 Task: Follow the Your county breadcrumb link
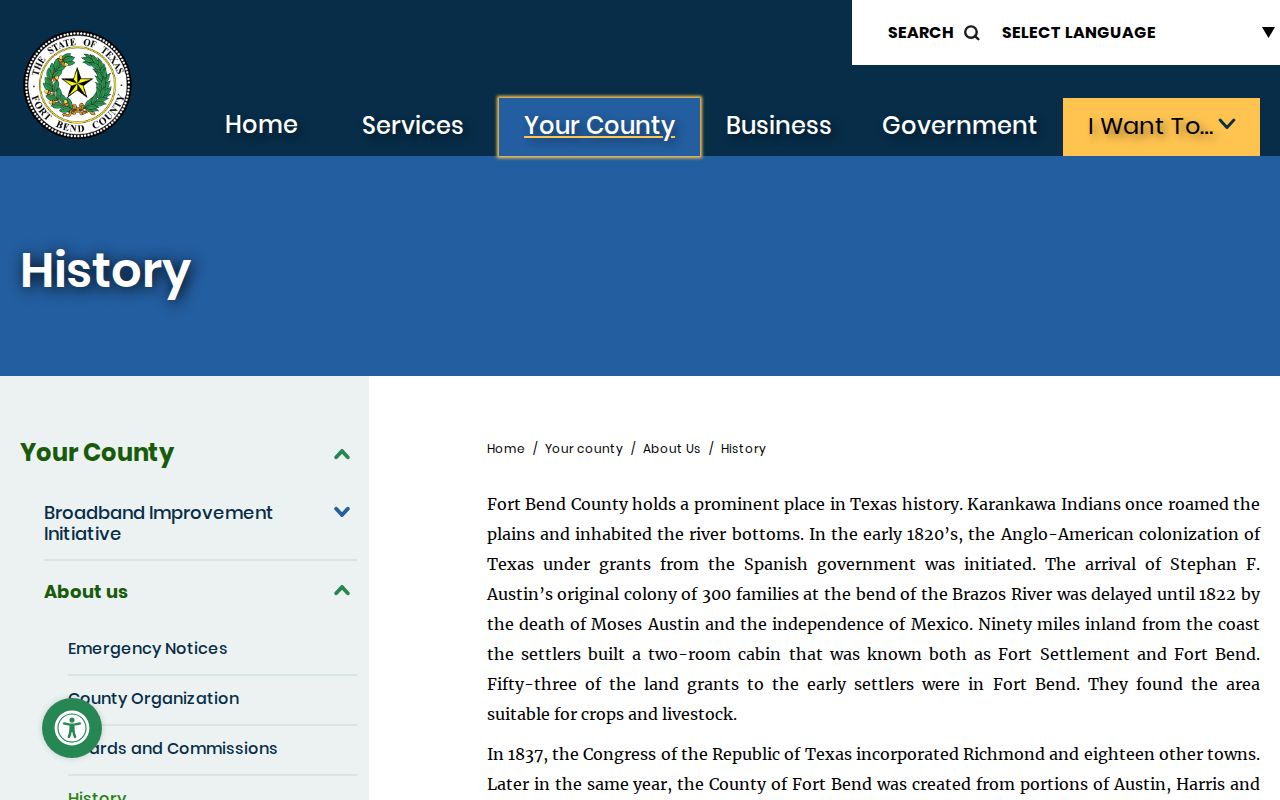coord(583,449)
